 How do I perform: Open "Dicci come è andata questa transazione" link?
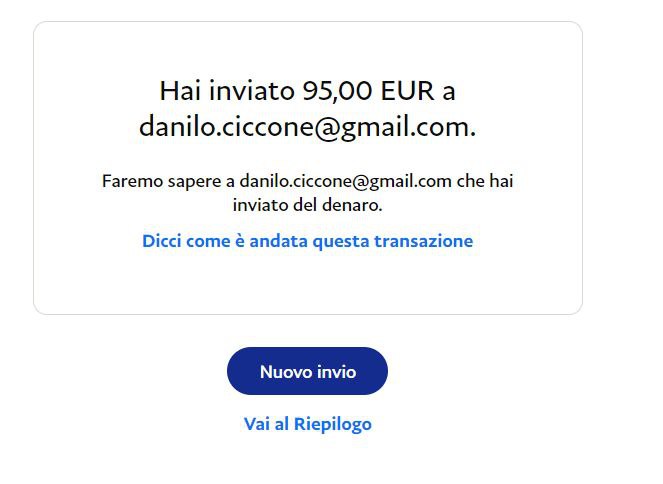(x=308, y=241)
